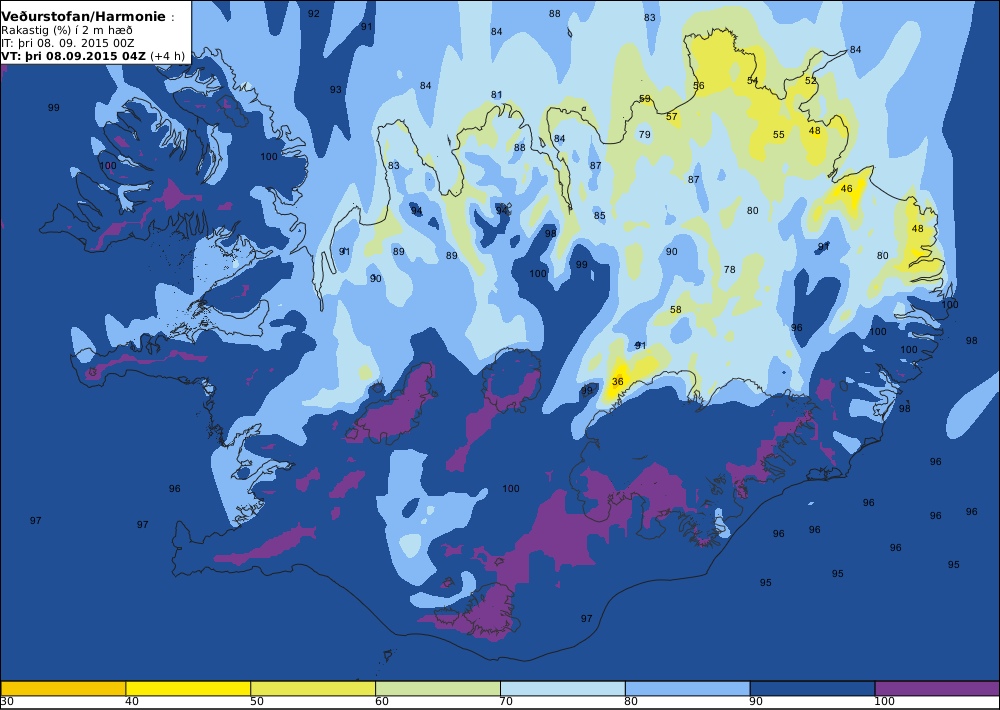Viewport: 1000px width, 710px height.
Task: Click the value 93 on the map
Action: (x=335, y=90)
